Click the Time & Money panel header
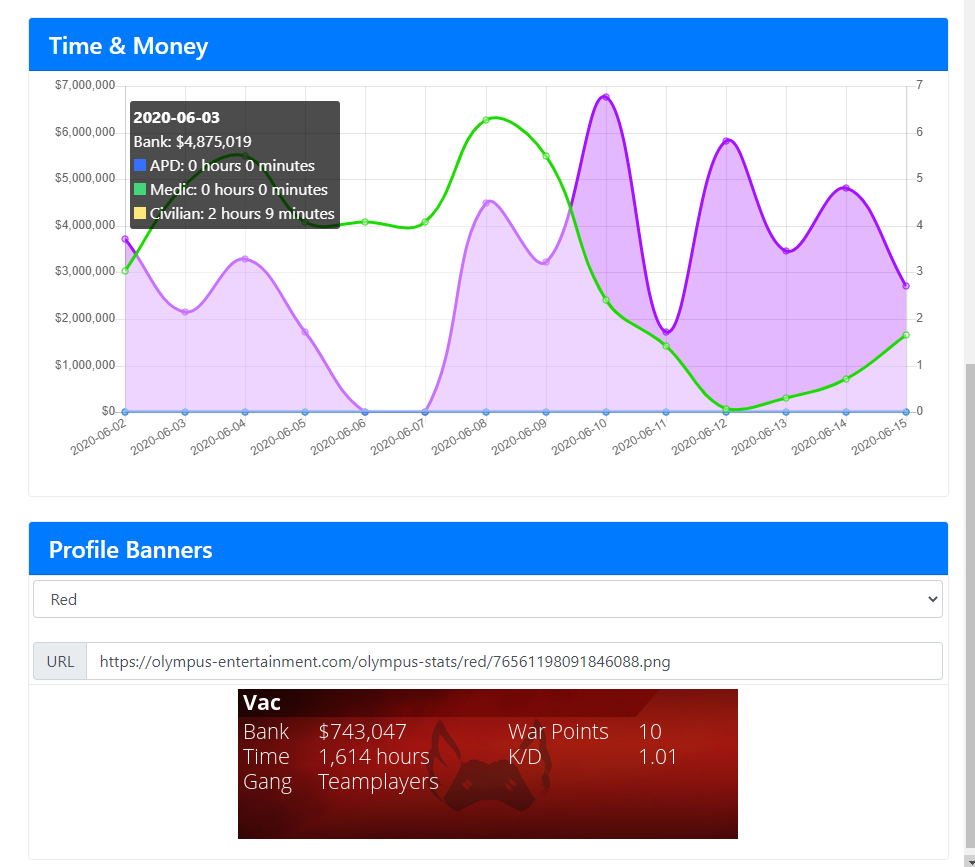Image resolution: width=975 pixels, height=867 pixels. pyautogui.click(x=488, y=45)
